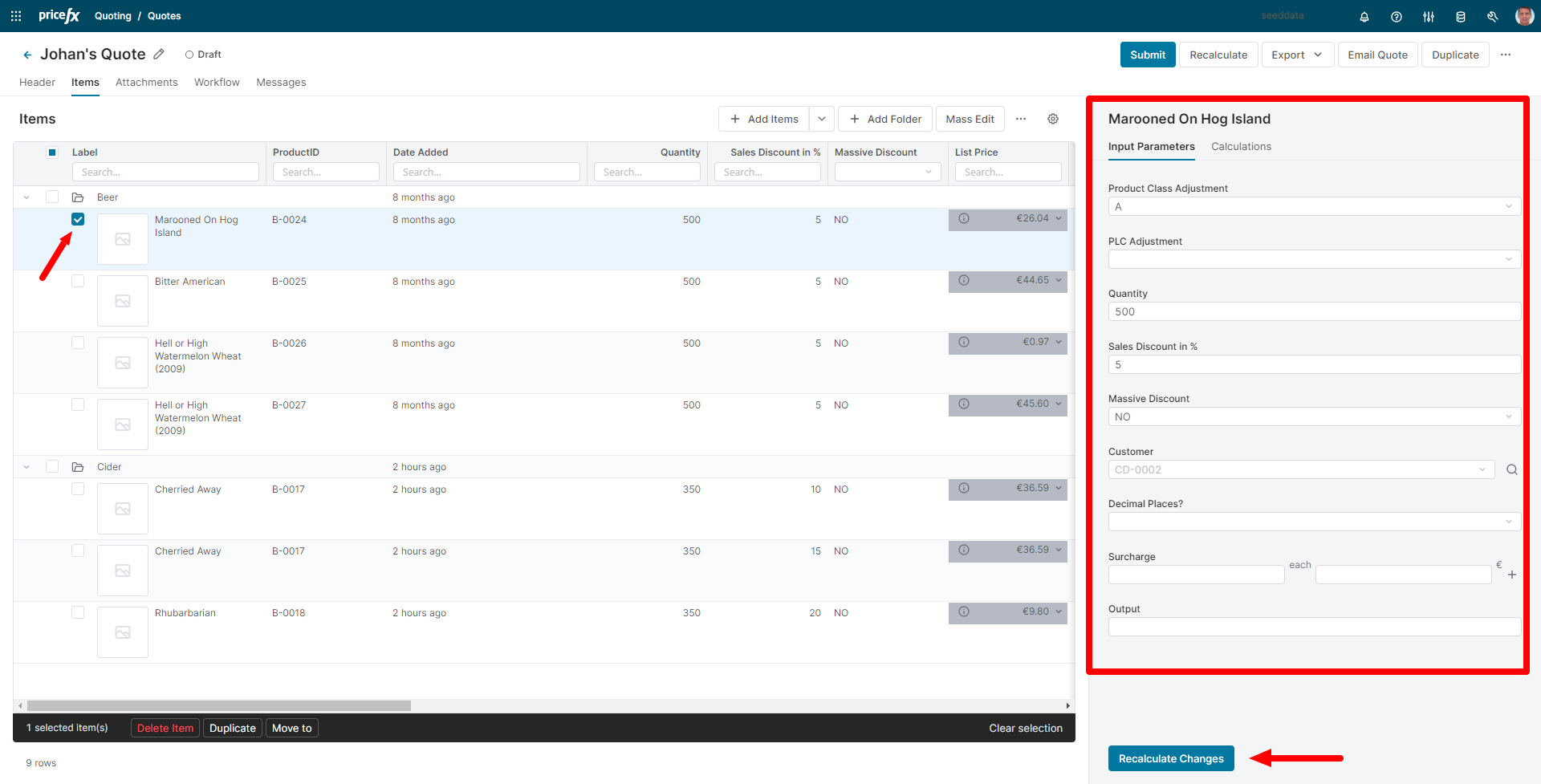Open the Product Class Adjustment dropdown

tap(1313, 206)
